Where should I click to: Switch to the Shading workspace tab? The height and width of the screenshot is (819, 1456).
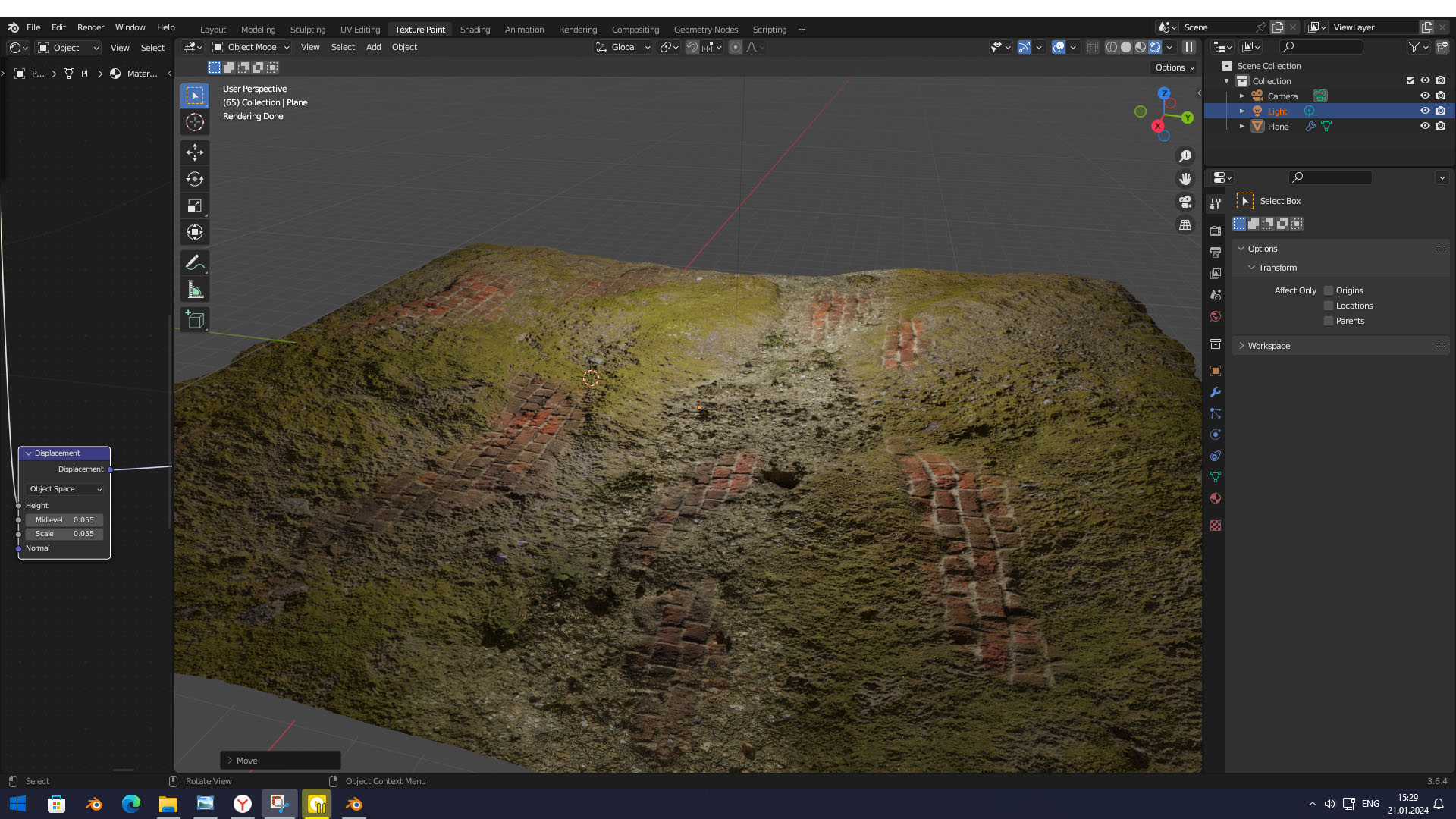click(475, 30)
